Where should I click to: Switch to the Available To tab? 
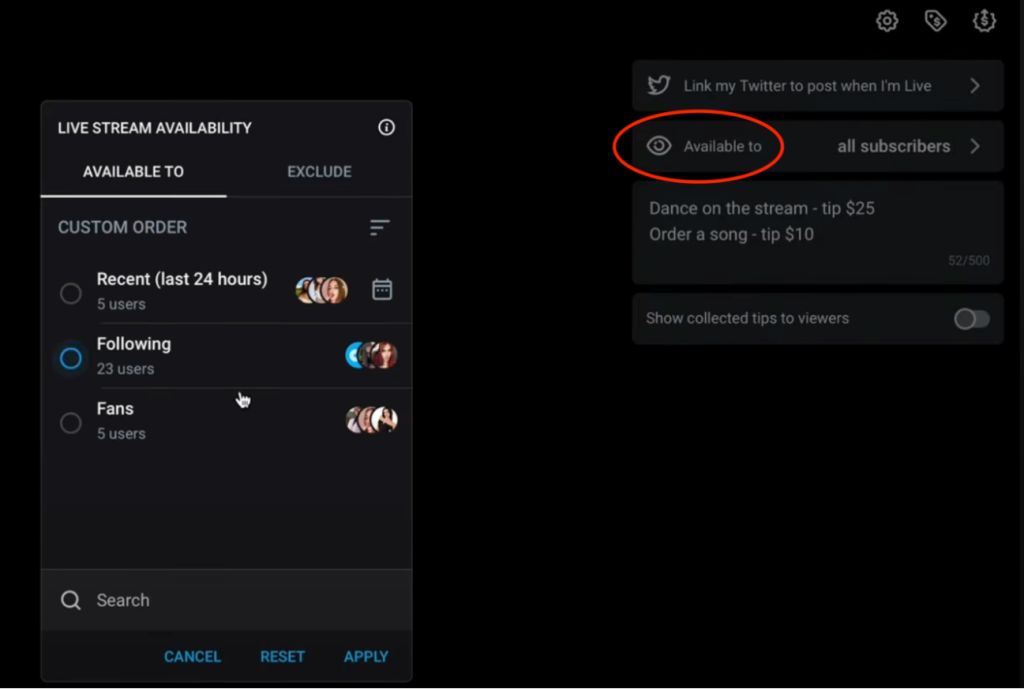[x=133, y=172]
